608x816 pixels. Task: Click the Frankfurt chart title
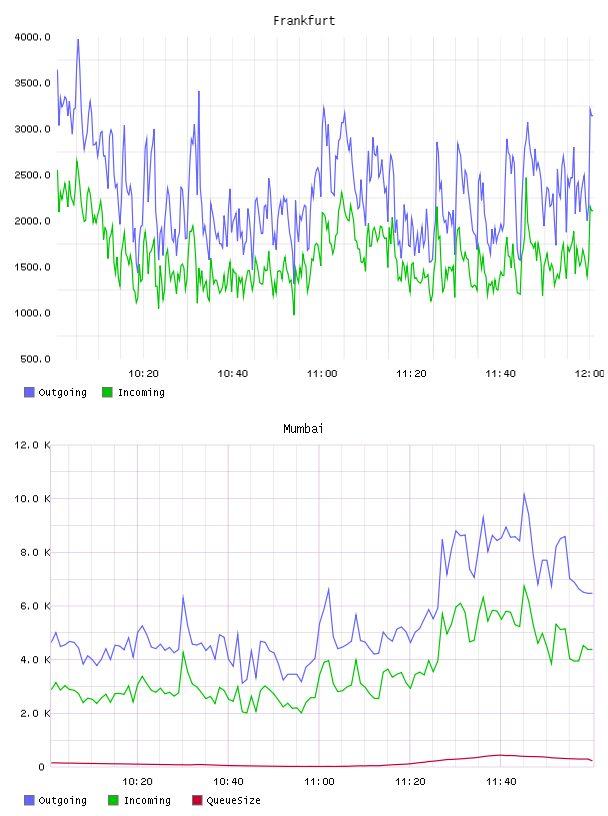click(x=304, y=21)
